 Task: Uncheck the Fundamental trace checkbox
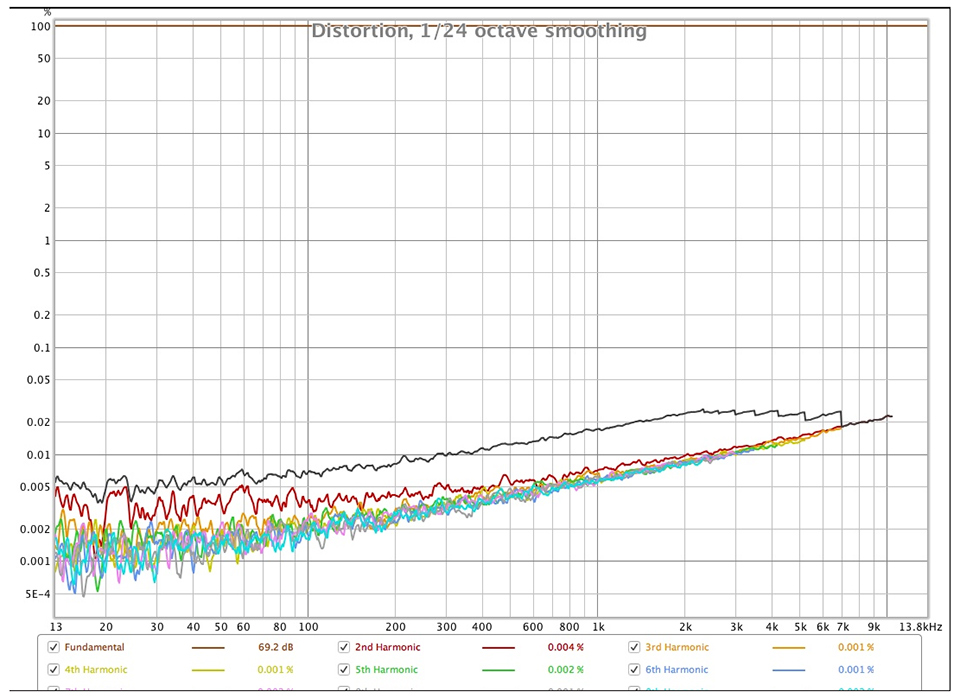[55, 647]
